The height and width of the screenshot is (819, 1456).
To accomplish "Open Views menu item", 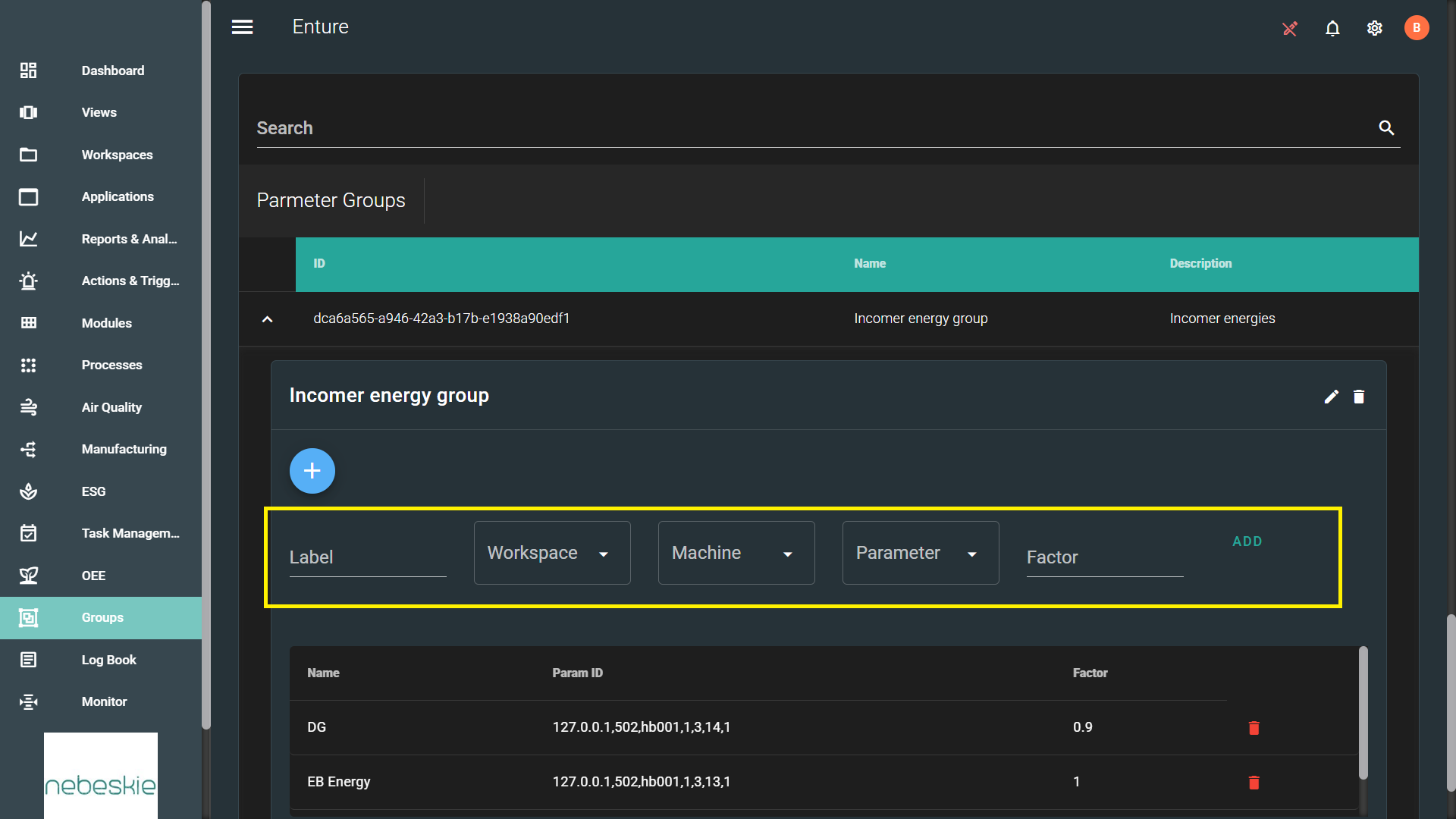I will (x=99, y=112).
